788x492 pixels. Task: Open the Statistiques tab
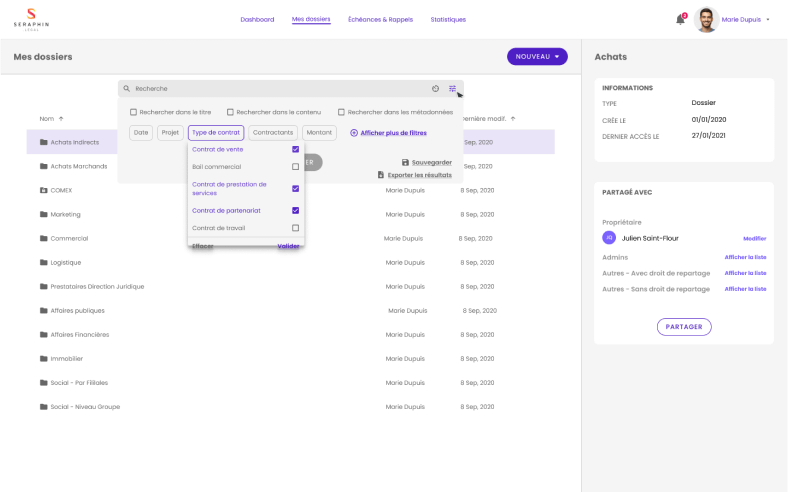click(447, 19)
